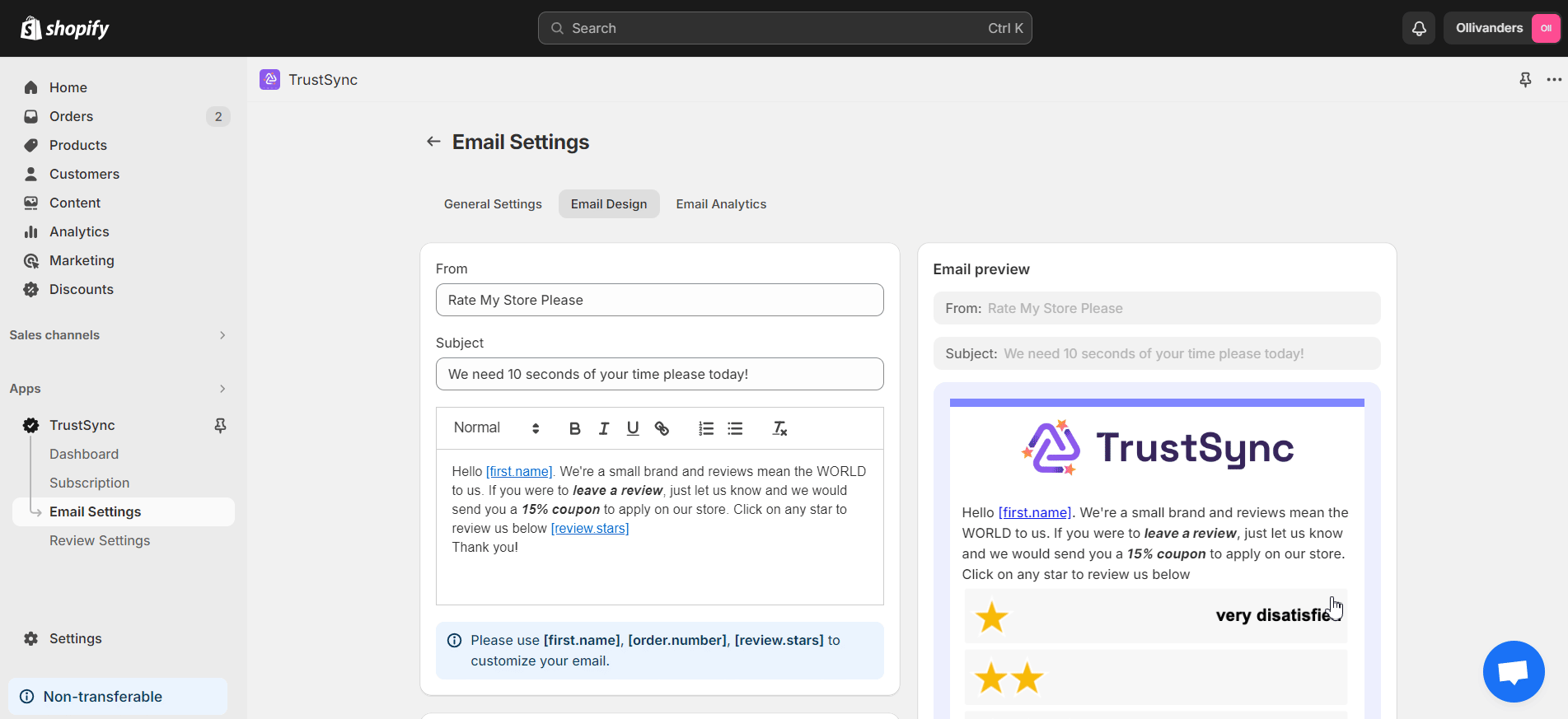Click one-star very dissatisfied rating row

pos(1155,616)
